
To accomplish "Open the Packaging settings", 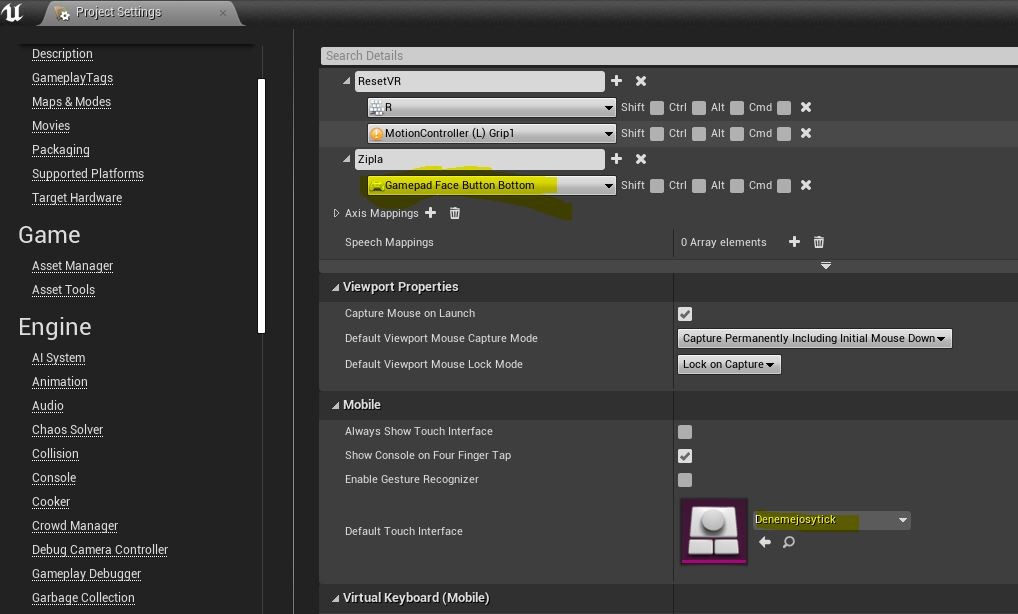I will (x=61, y=150).
